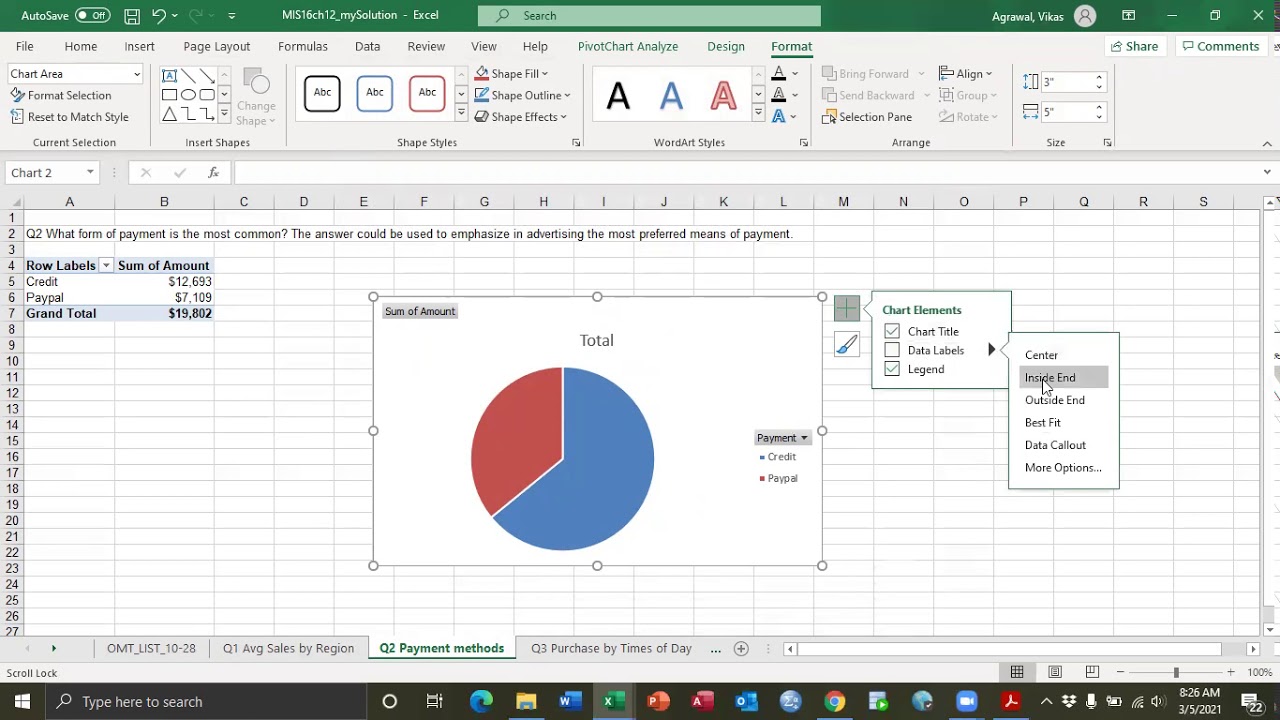Image resolution: width=1280 pixels, height=720 pixels.
Task: Click Reset to Match Style
Action: click(x=70, y=117)
